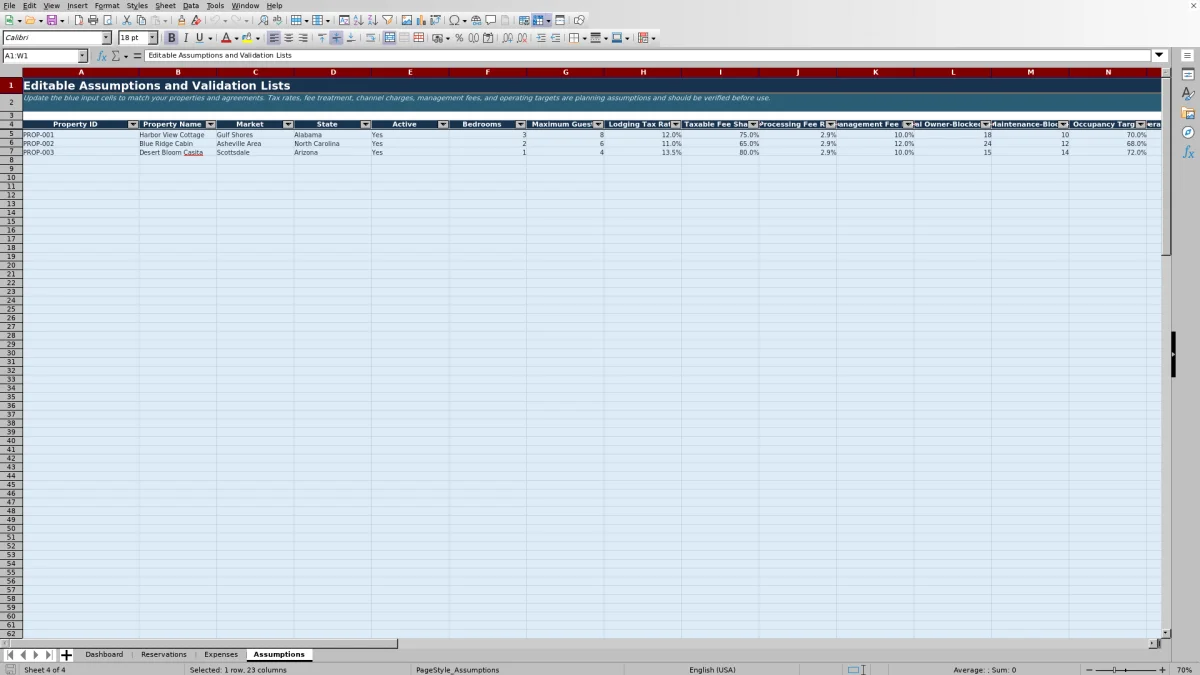The width and height of the screenshot is (1200, 675).
Task: Click the zoom in plus button
Action: pyautogui.click(x=1162, y=670)
